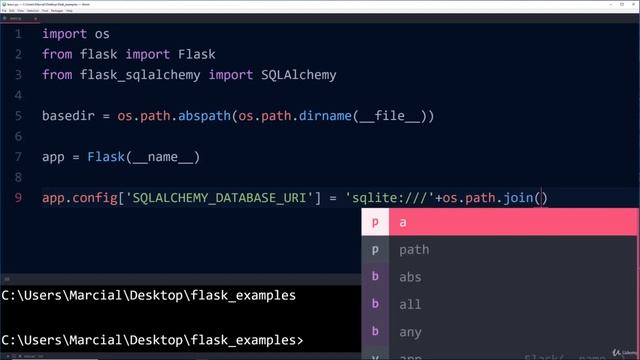Click 'SQLALCHEMY_DATABASE_URI' config key string

click(219, 198)
